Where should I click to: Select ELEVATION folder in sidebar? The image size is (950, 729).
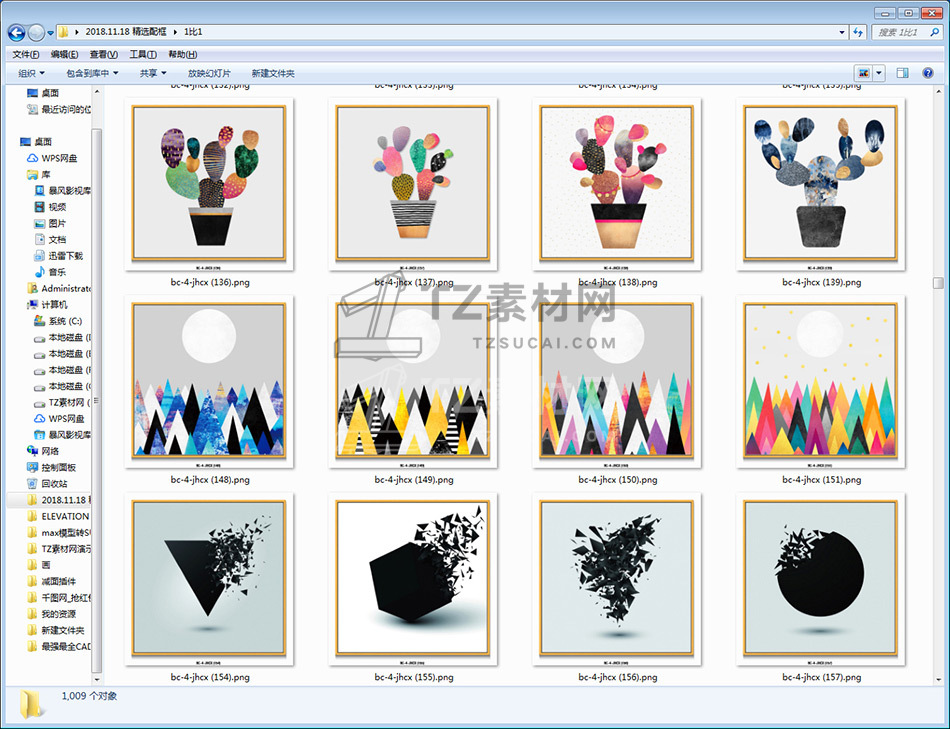[59, 516]
